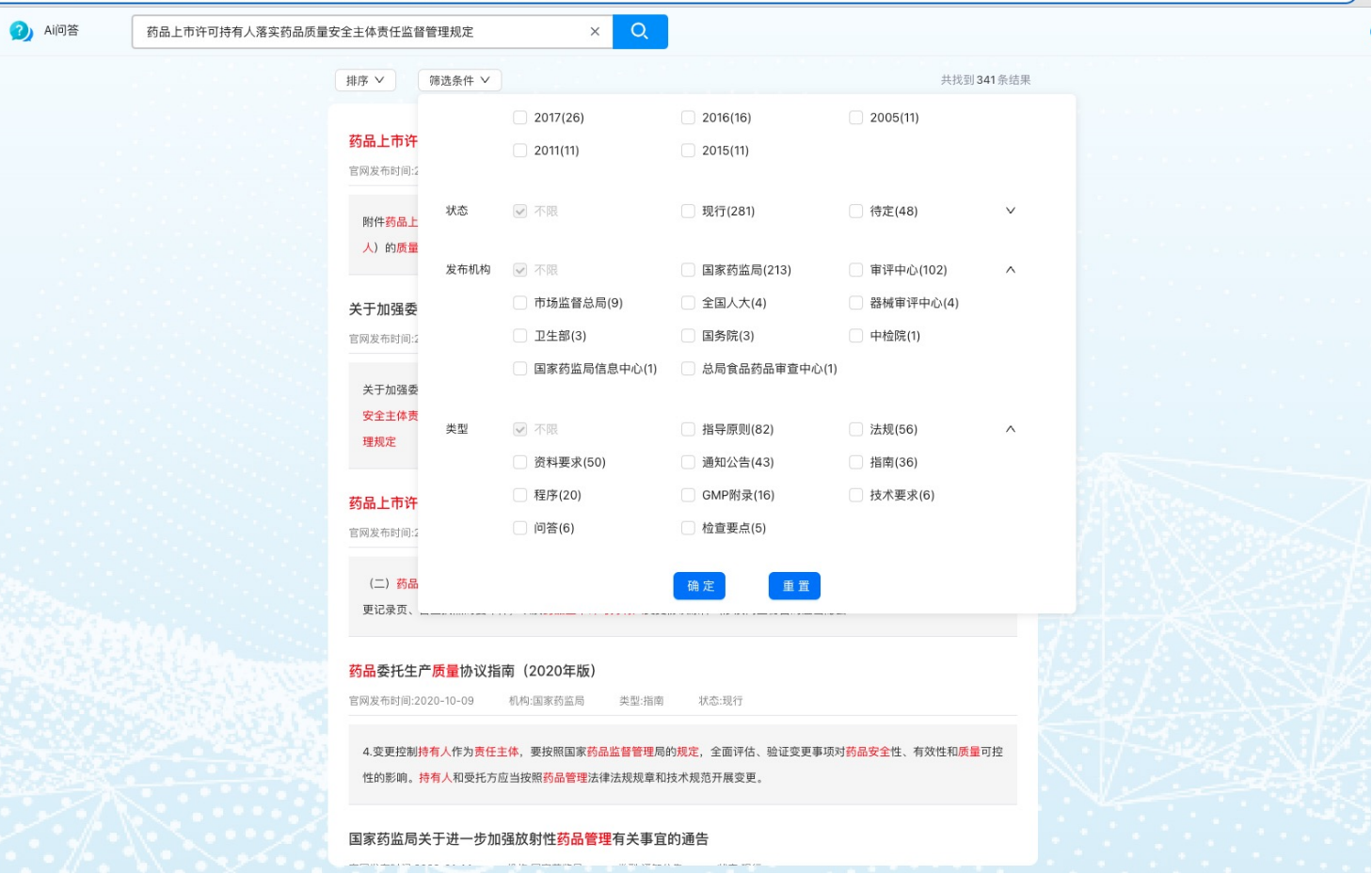Open 药品委托生产质量协议指南（2020年版） result

click(x=472, y=671)
